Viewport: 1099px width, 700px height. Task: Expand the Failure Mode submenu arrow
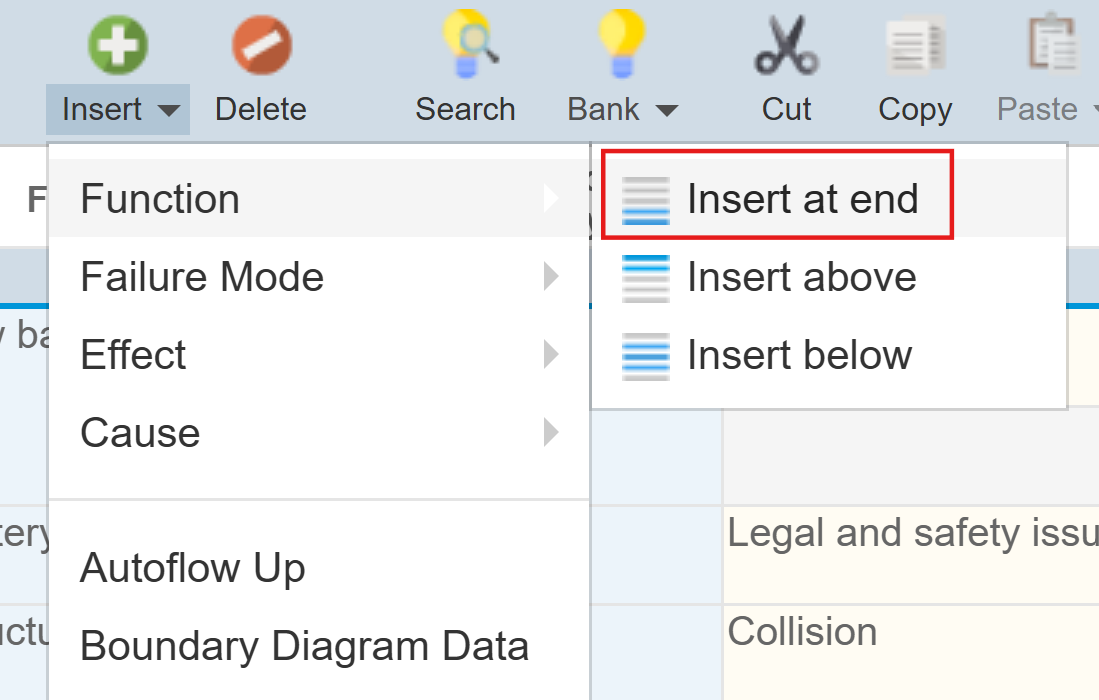pos(550,276)
